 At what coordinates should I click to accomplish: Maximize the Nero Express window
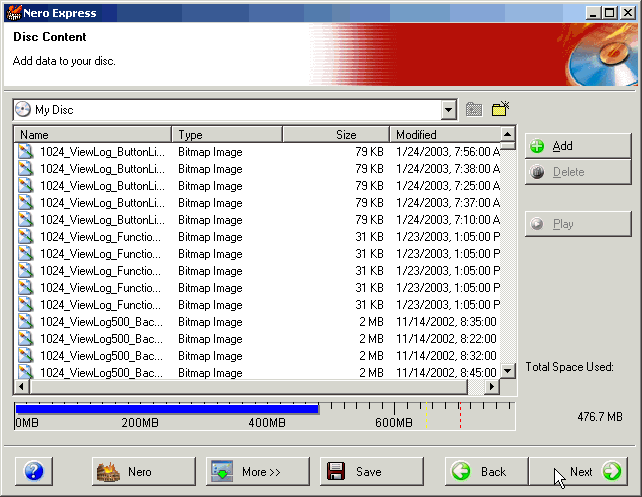609,13
